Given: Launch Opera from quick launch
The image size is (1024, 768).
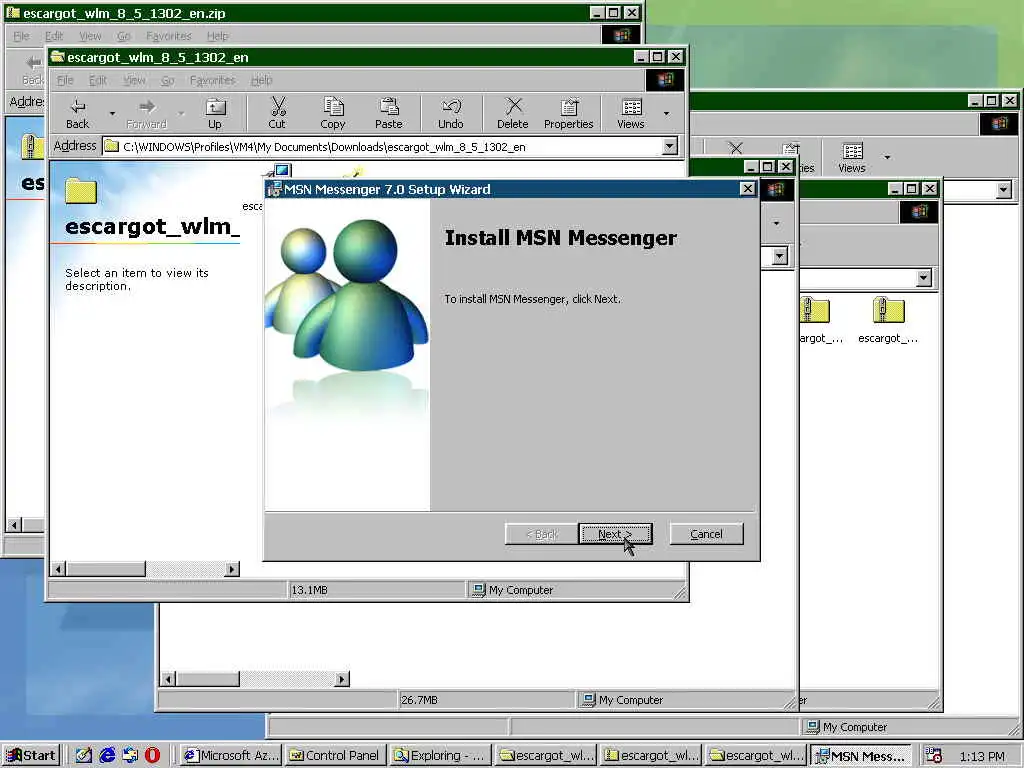Looking at the screenshot, I should tap(152, 756).
